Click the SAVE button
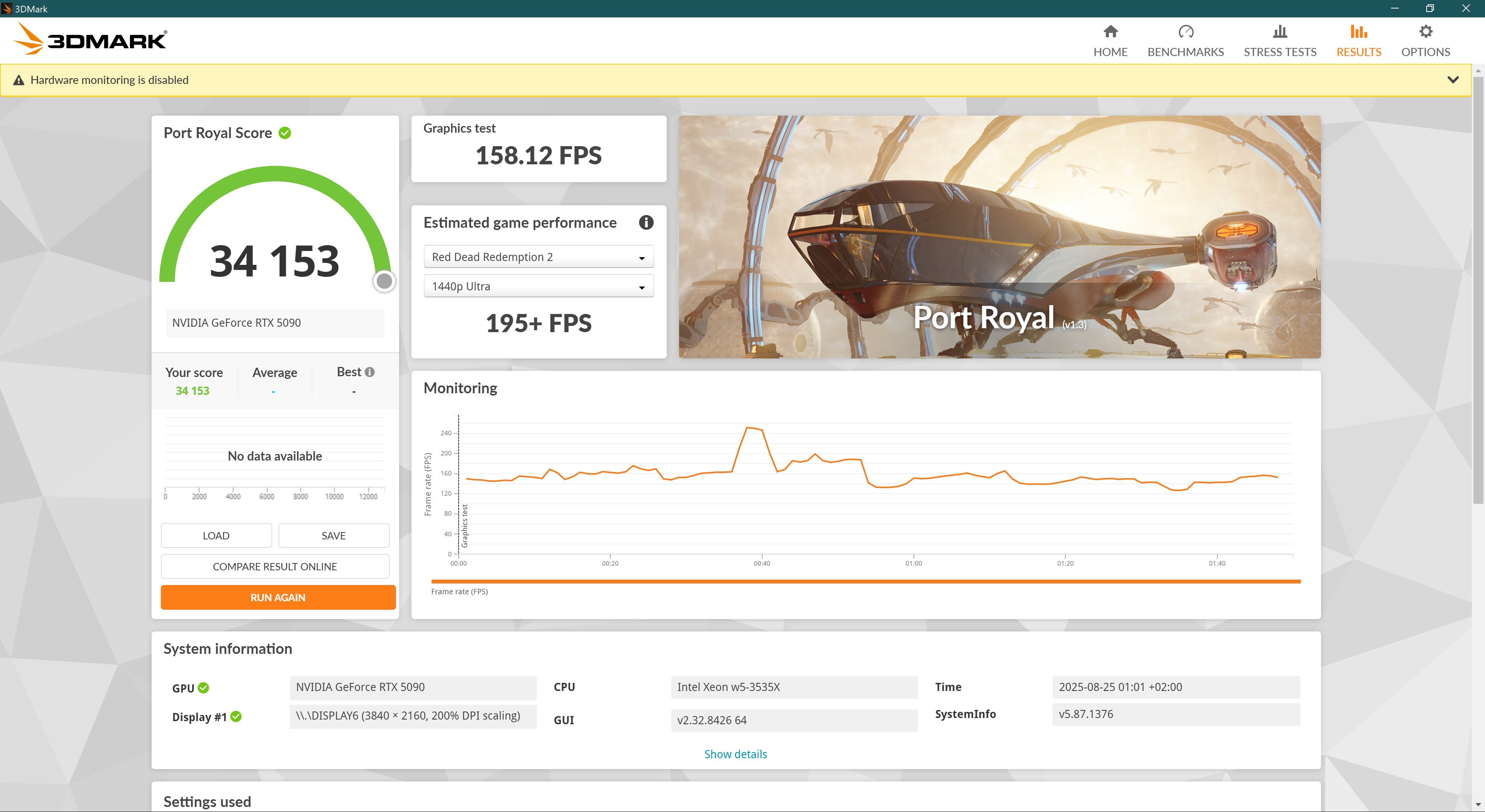 pyautogui.click(x=334, y=536)
